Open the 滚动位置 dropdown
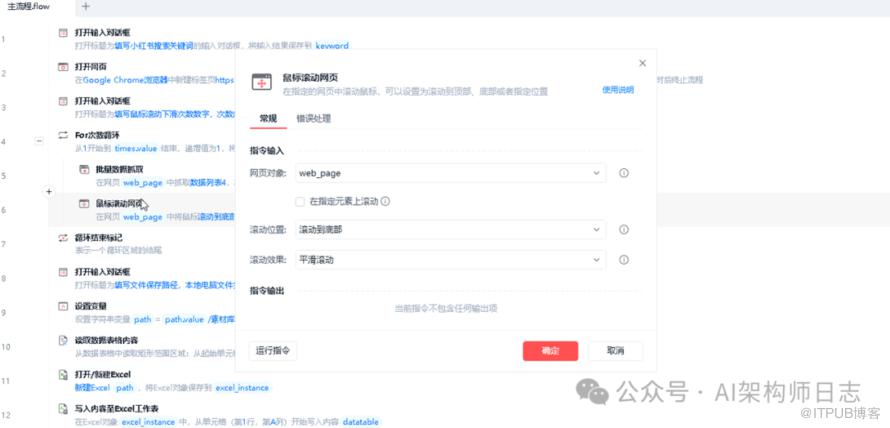890x428 pixels. 450,229
